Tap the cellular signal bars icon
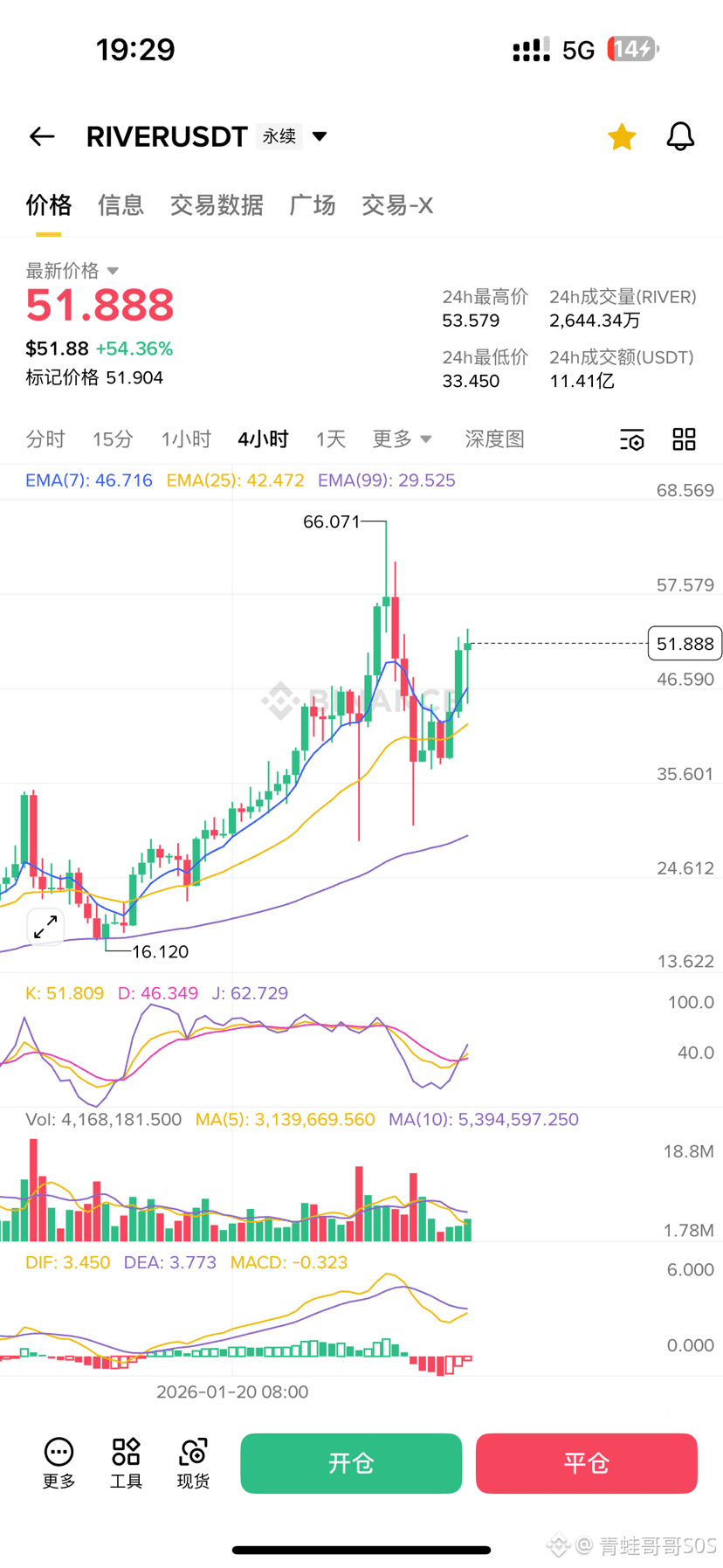The width and height of the screenshot is (723, 1568). point(531,50)
